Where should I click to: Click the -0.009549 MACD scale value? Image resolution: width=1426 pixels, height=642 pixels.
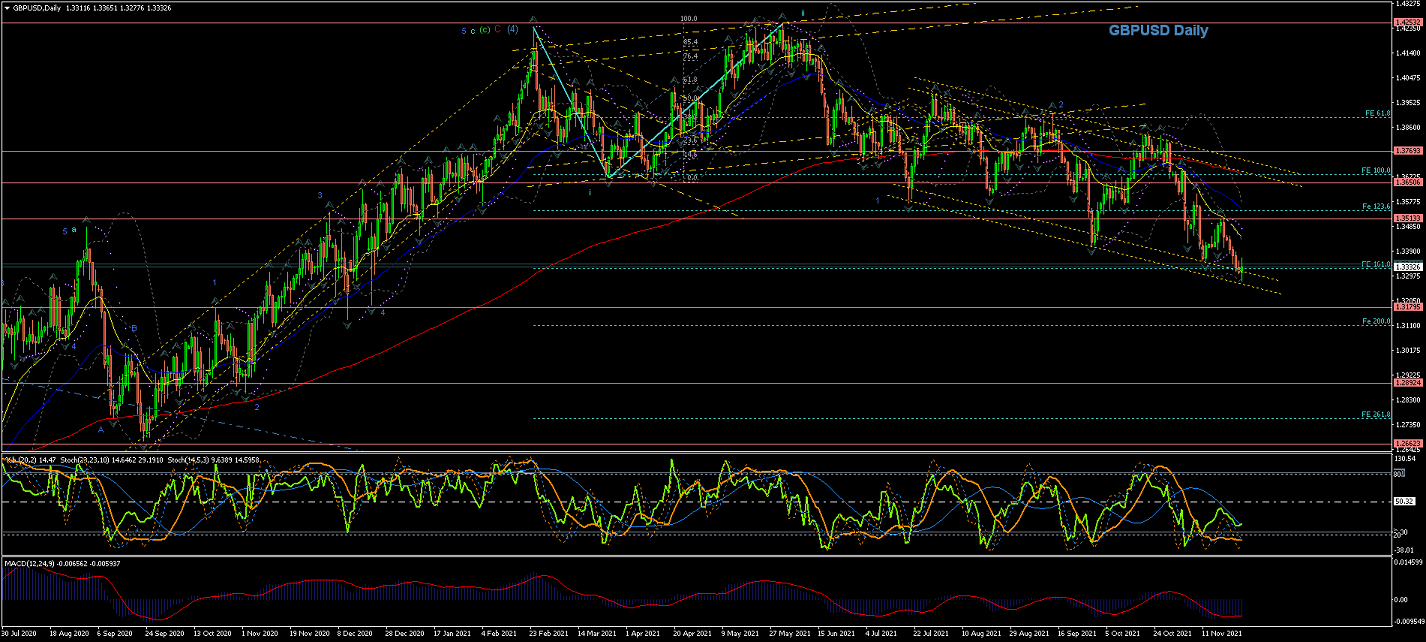tap(1407, 621)
